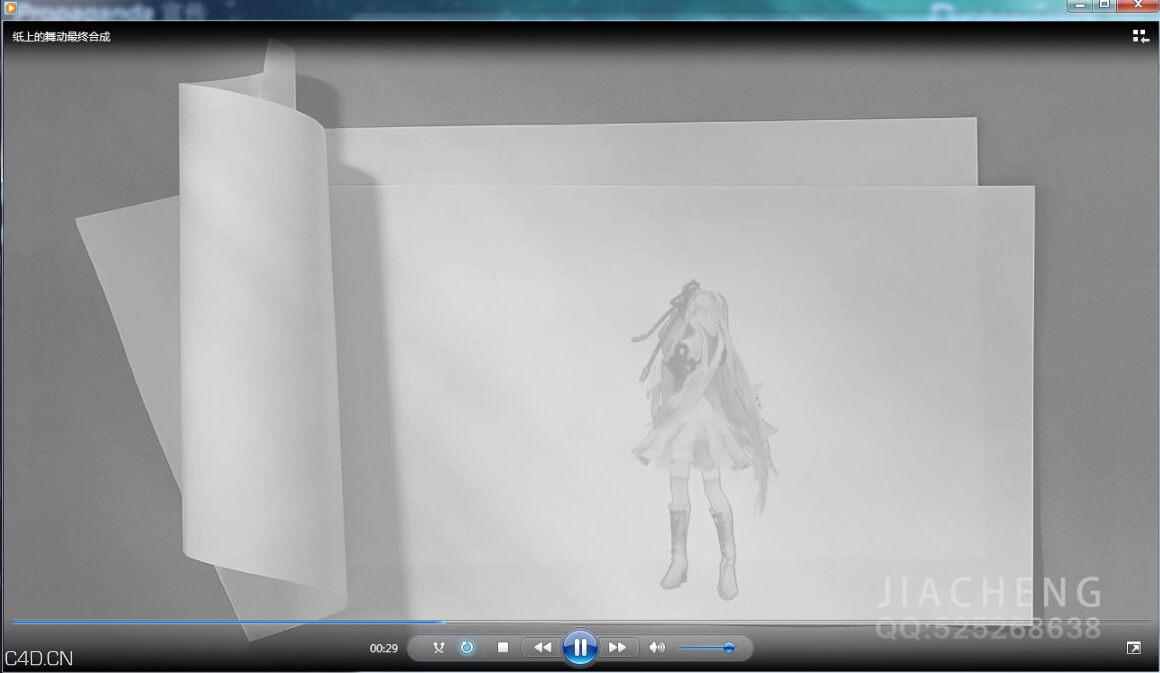This screenshot has height=673, width=1160.
Task: Mute the sound with the speaker icon
Action: click(x=656, y=647)
